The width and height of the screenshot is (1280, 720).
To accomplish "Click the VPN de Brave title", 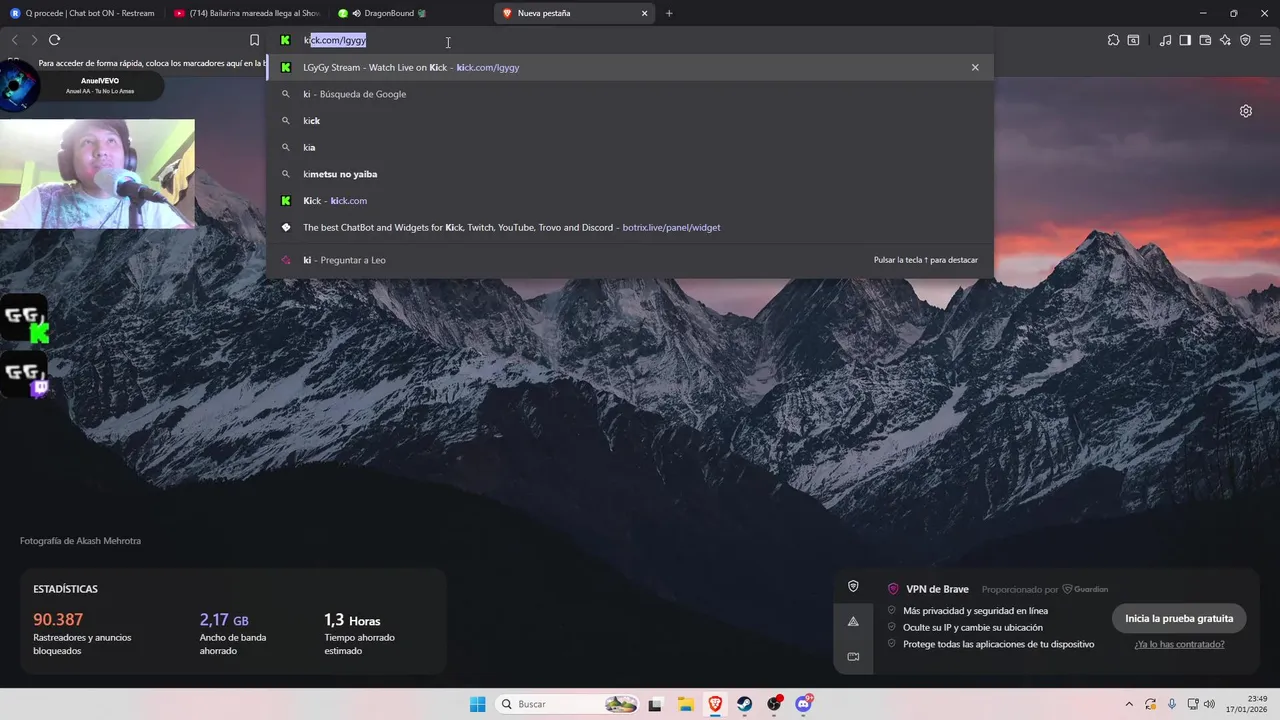I will click(x=939, y=589).
